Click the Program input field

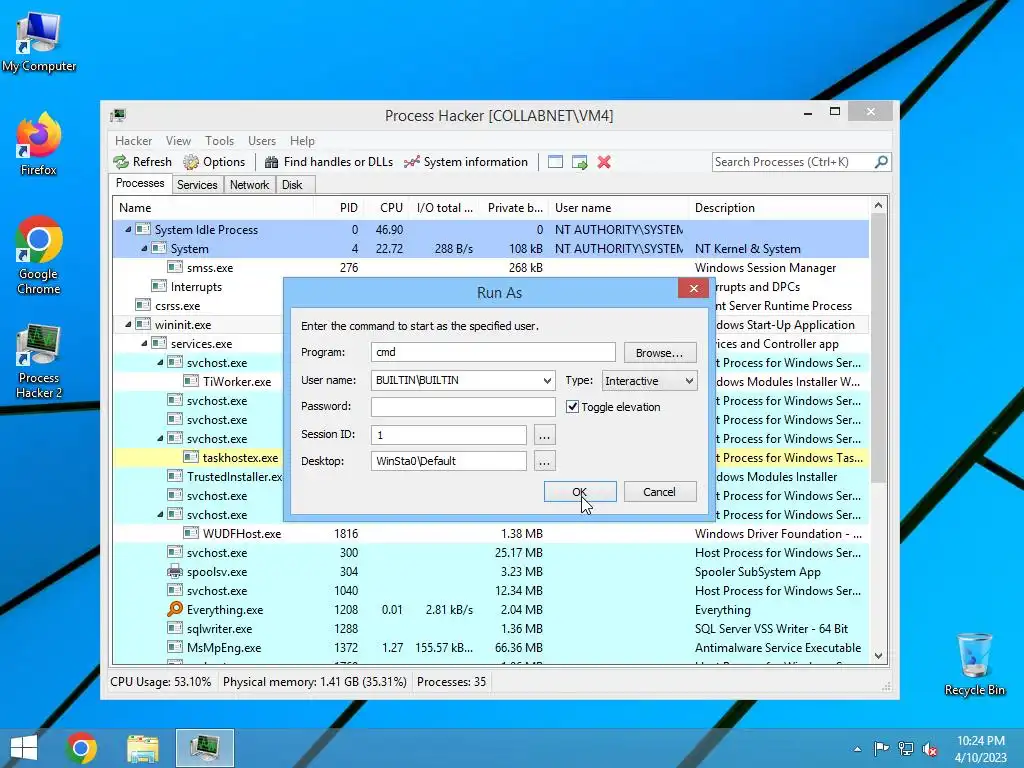(493, 352)
